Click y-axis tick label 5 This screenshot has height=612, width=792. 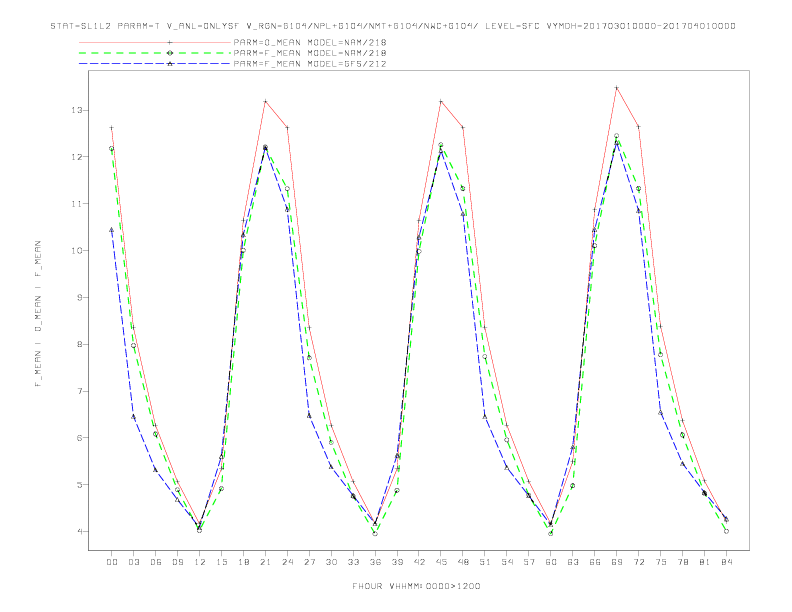(x=80, y=485)
